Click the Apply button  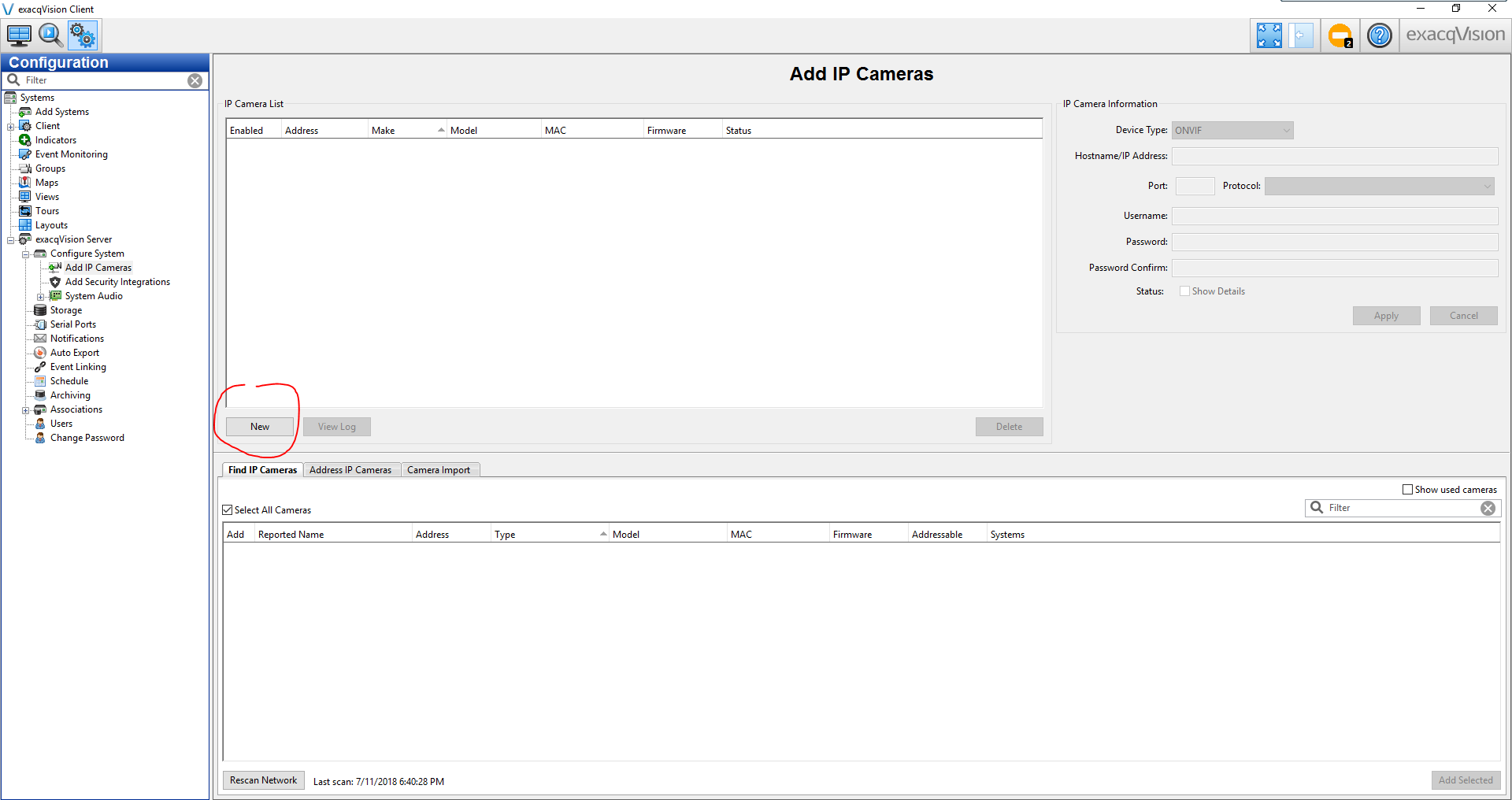point(1386,316)
